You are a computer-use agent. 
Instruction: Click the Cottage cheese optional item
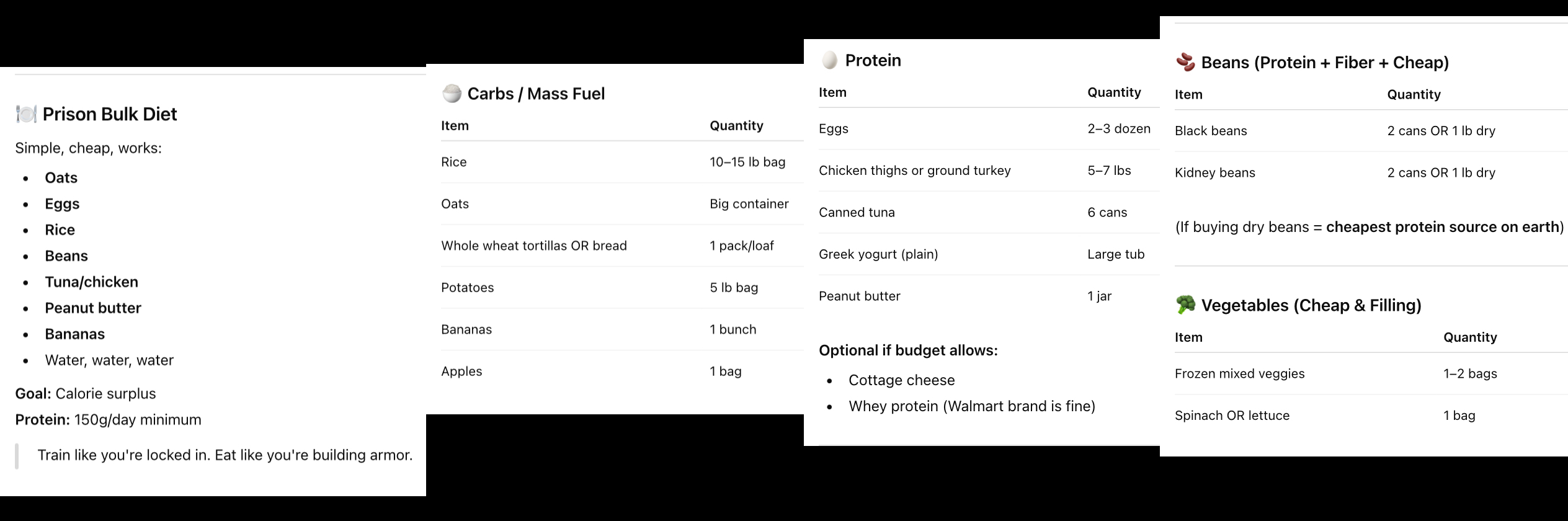click(x=901, y=380)
